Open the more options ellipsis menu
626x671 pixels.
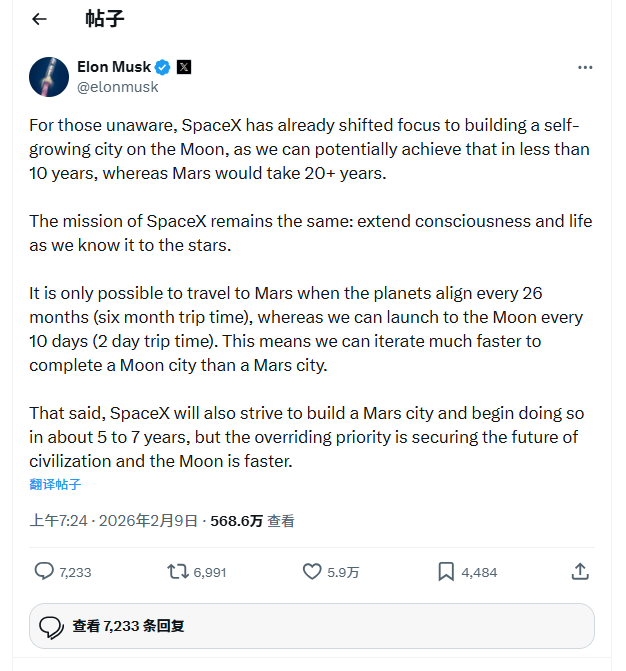coord(585,67)
